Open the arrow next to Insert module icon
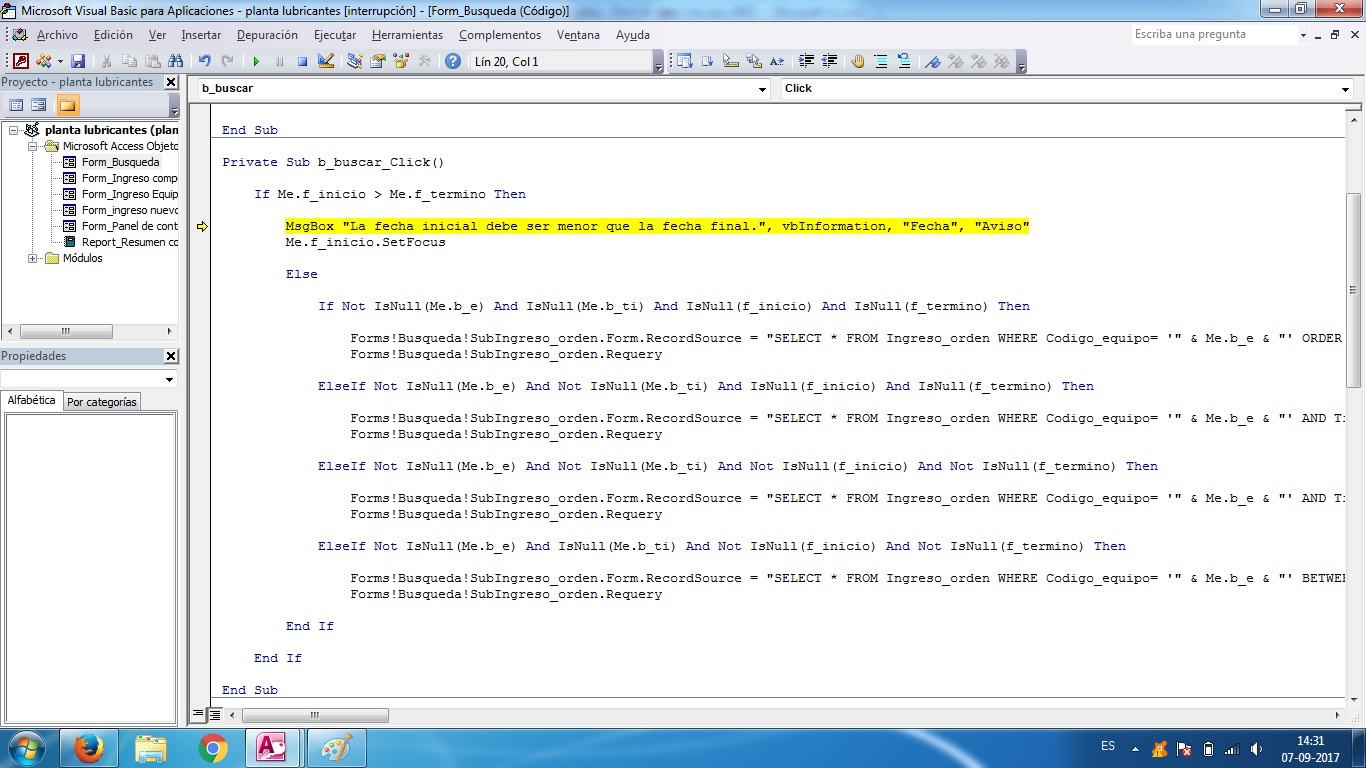Viewport: 1366px width, 768px height. [x=59, y=61]
